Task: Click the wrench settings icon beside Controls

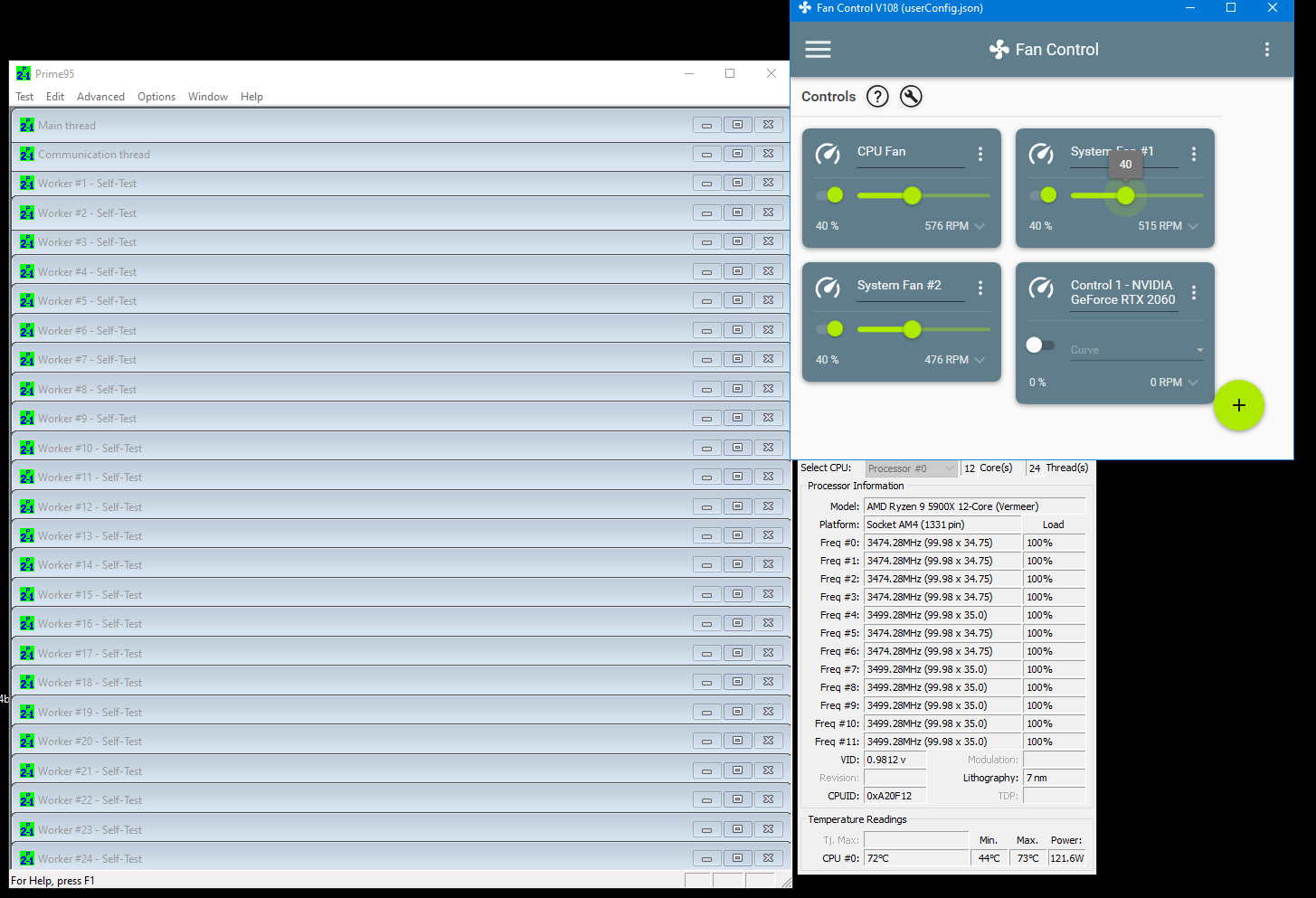Action: point(911,97)
